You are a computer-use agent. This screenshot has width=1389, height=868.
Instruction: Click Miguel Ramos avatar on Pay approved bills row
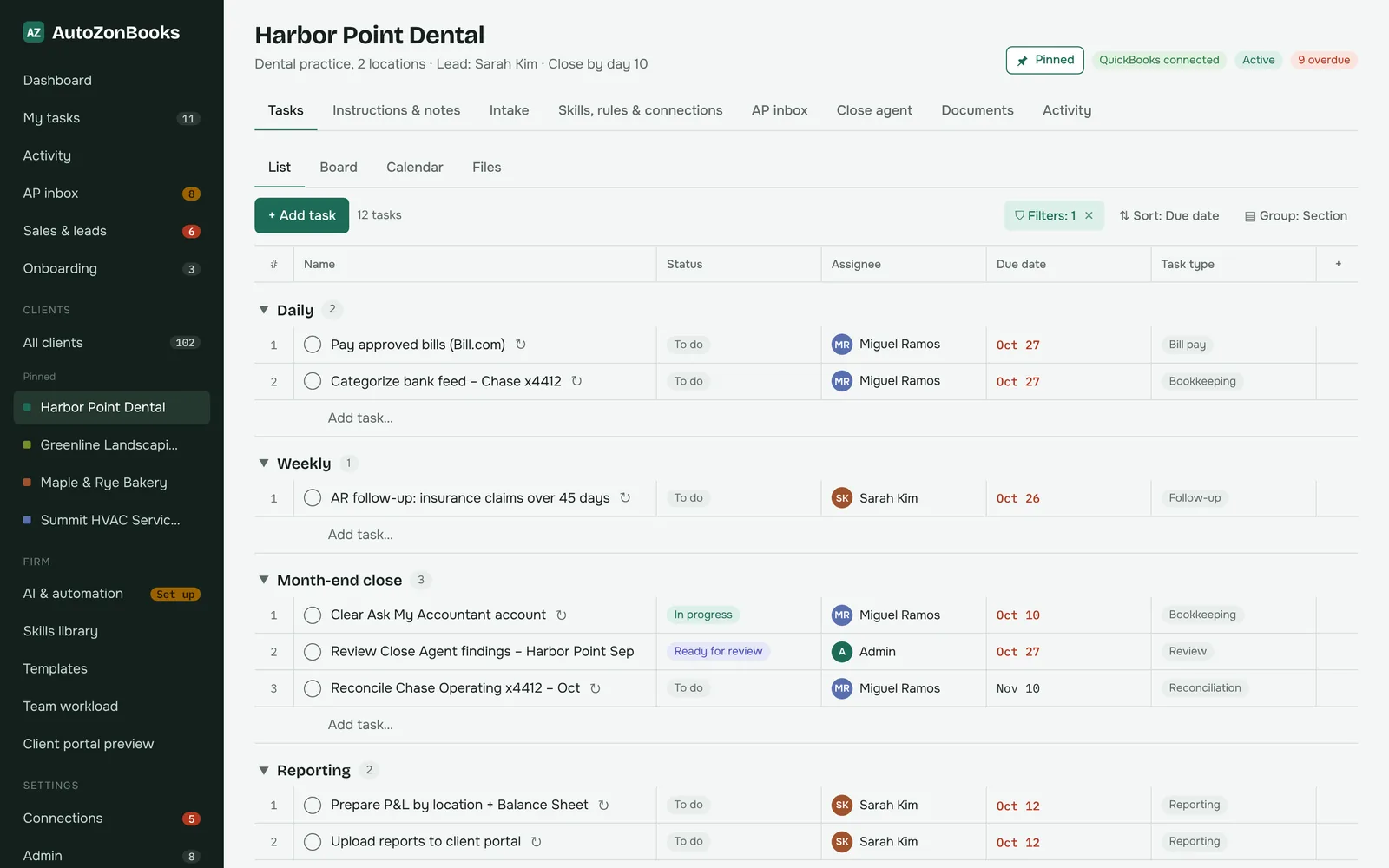(842, 345)
